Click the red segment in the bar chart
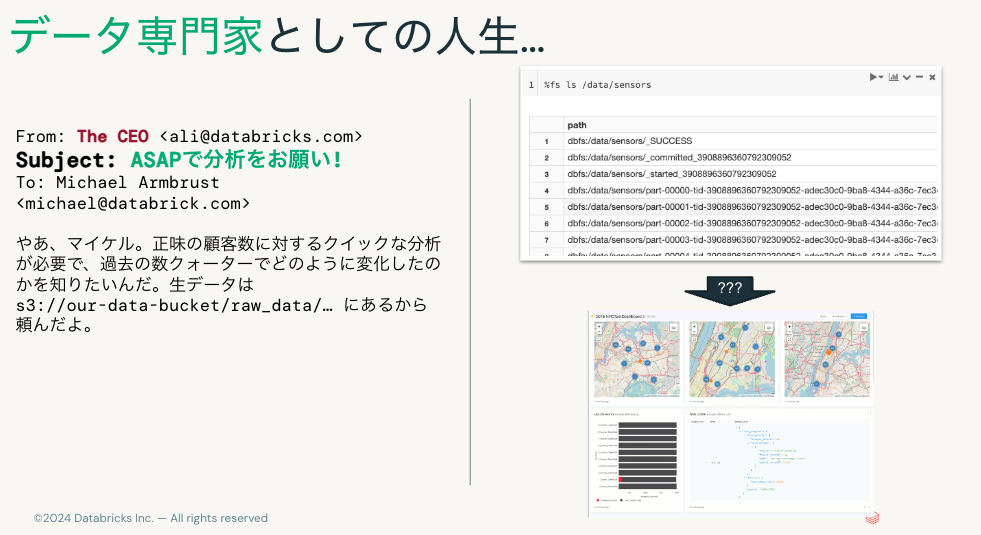This screenshot has width=981, height=535. pos(620,480)
